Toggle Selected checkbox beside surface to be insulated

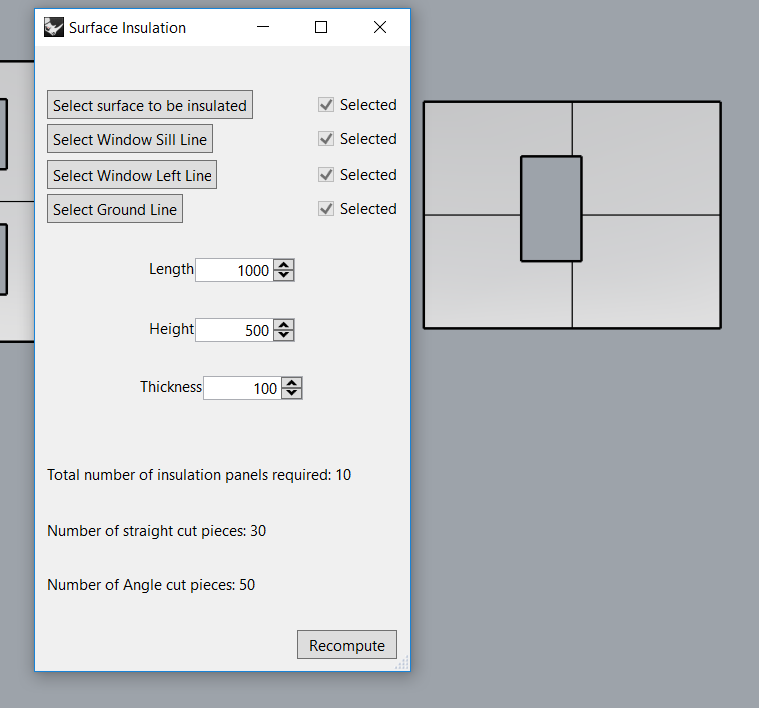(x=326, y=105)
